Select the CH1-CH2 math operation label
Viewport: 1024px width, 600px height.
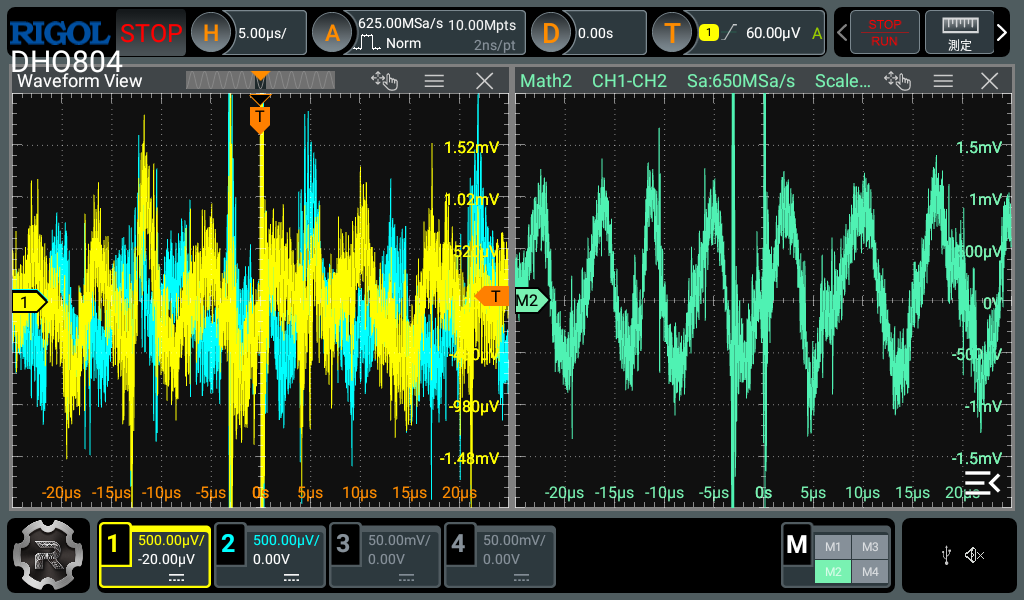point(629,81)
